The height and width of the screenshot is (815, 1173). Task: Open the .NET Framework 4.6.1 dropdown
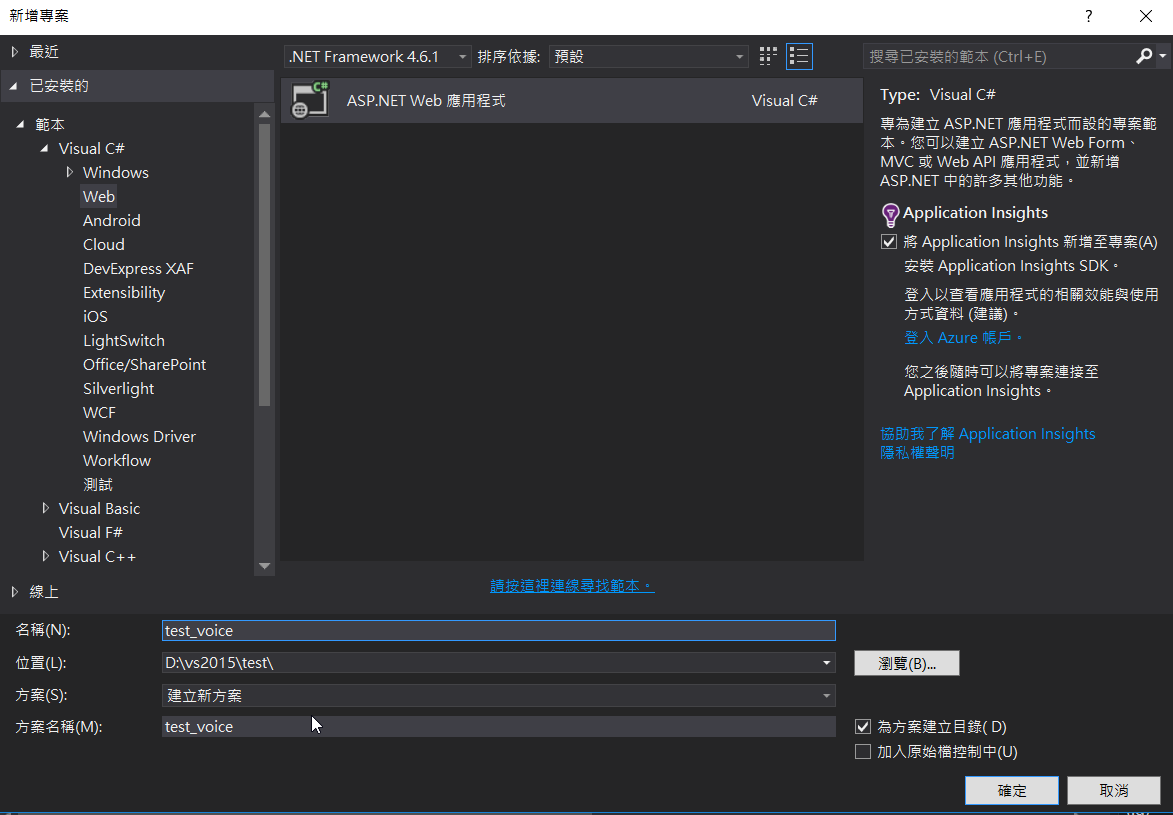pos(378,56)
